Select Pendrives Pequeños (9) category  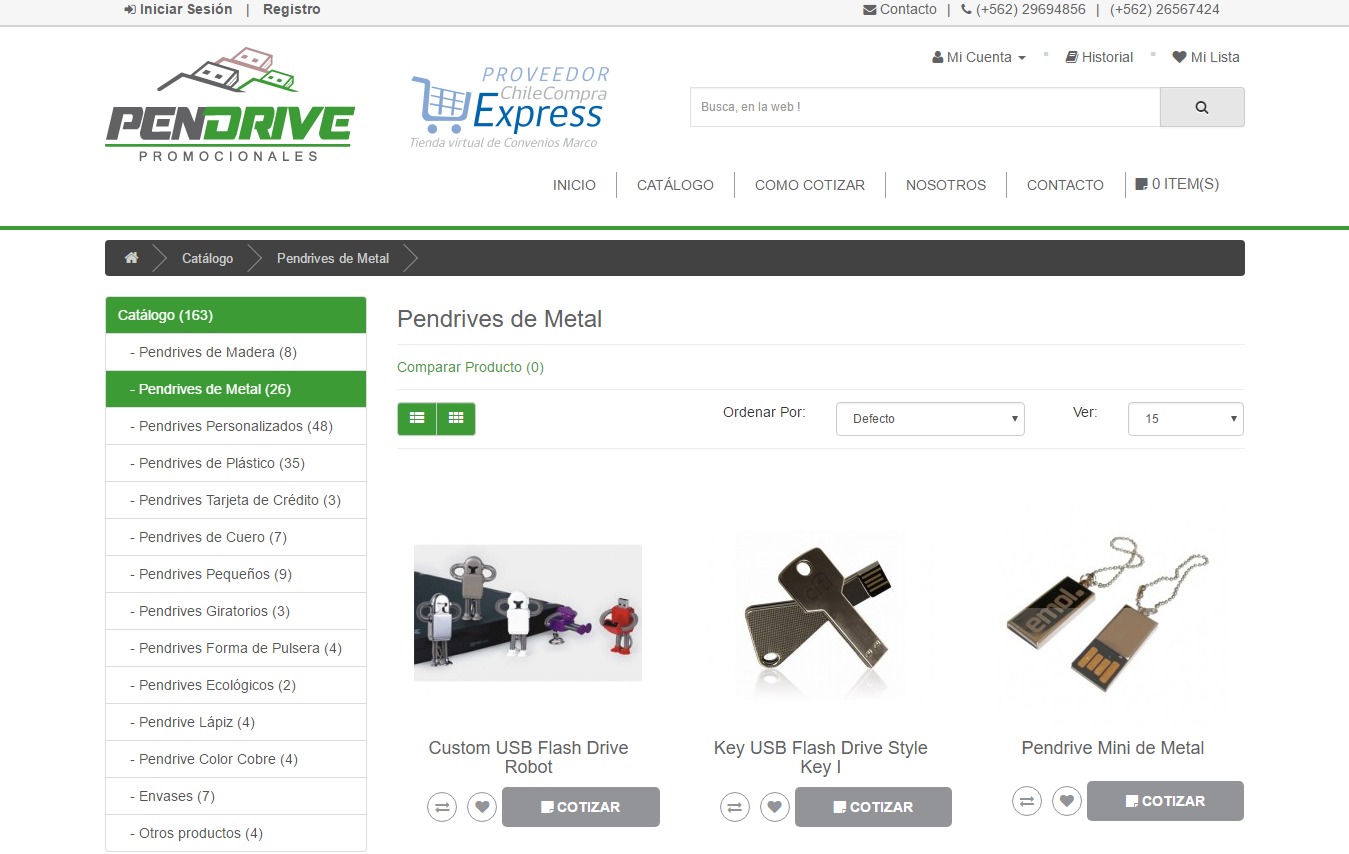[x=236, y=574]
